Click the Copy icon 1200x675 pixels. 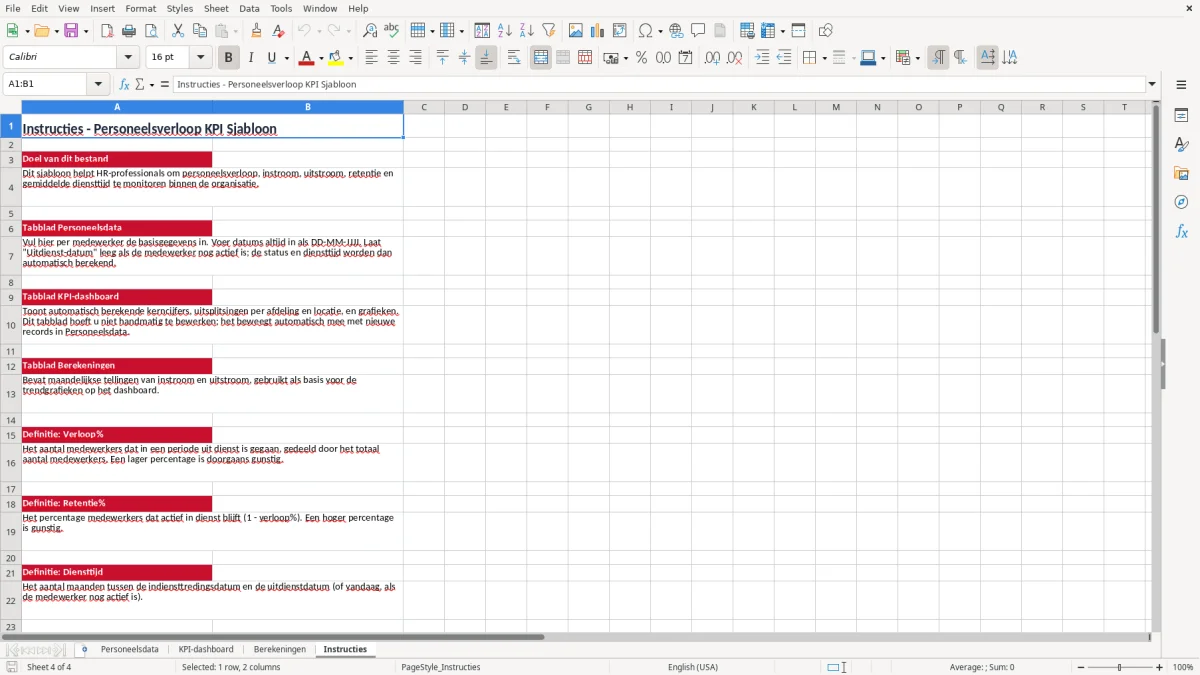click(199, 31)
